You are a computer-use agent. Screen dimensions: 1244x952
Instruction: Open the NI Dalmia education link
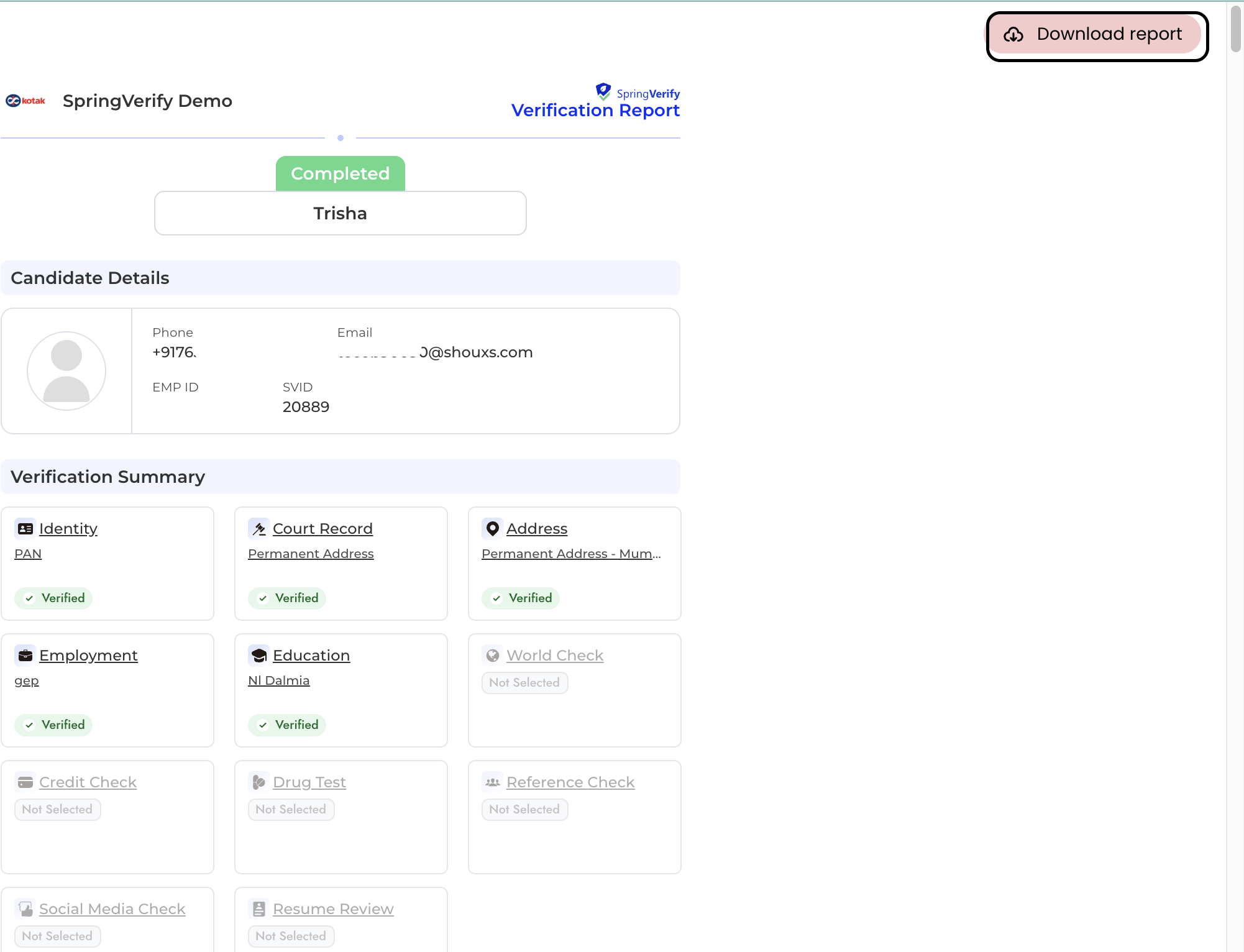(278, 680)
